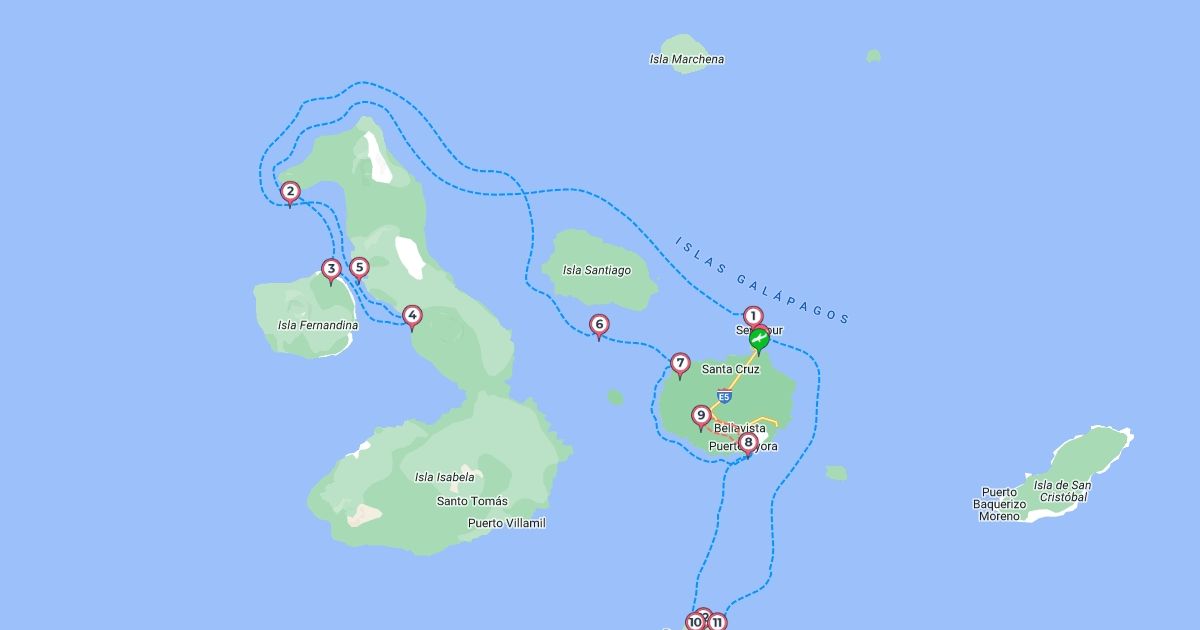Click map marker number 4
Screen dimensions: 1200x630
pyautogui.click(x=411, y=316)
